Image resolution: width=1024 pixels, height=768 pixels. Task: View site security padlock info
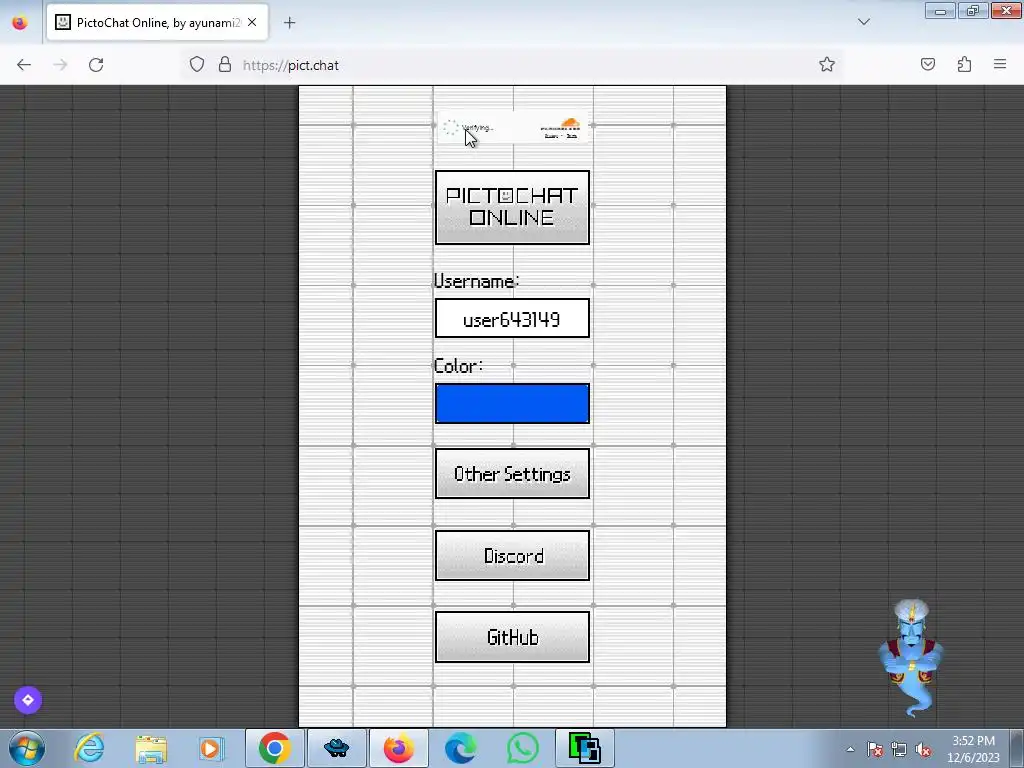225,65
